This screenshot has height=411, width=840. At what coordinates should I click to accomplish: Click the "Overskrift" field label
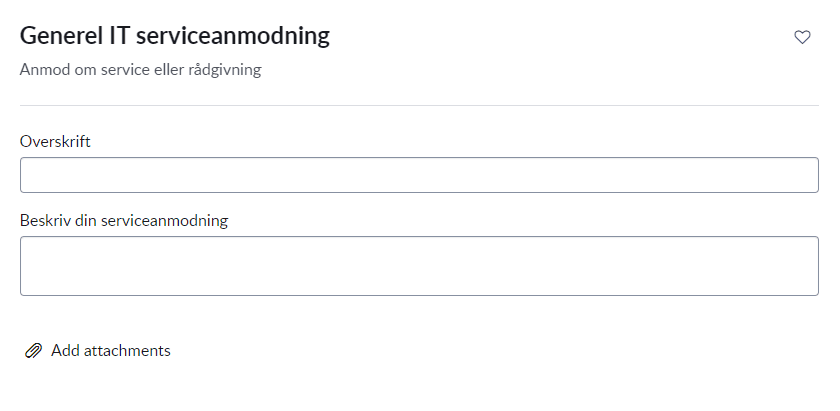[56, 142]
